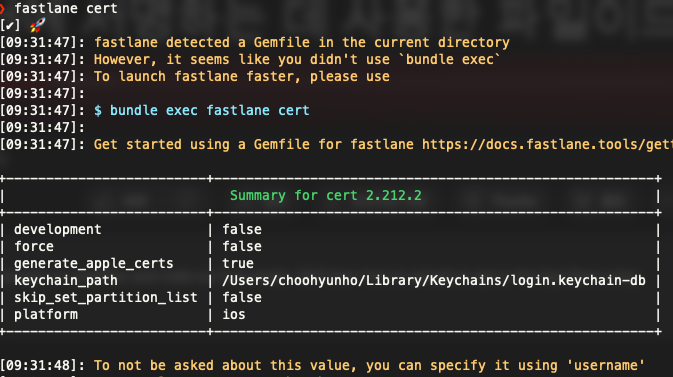Click the force option row label
This screenshot has height=377, width=673.
pos(34,246)
